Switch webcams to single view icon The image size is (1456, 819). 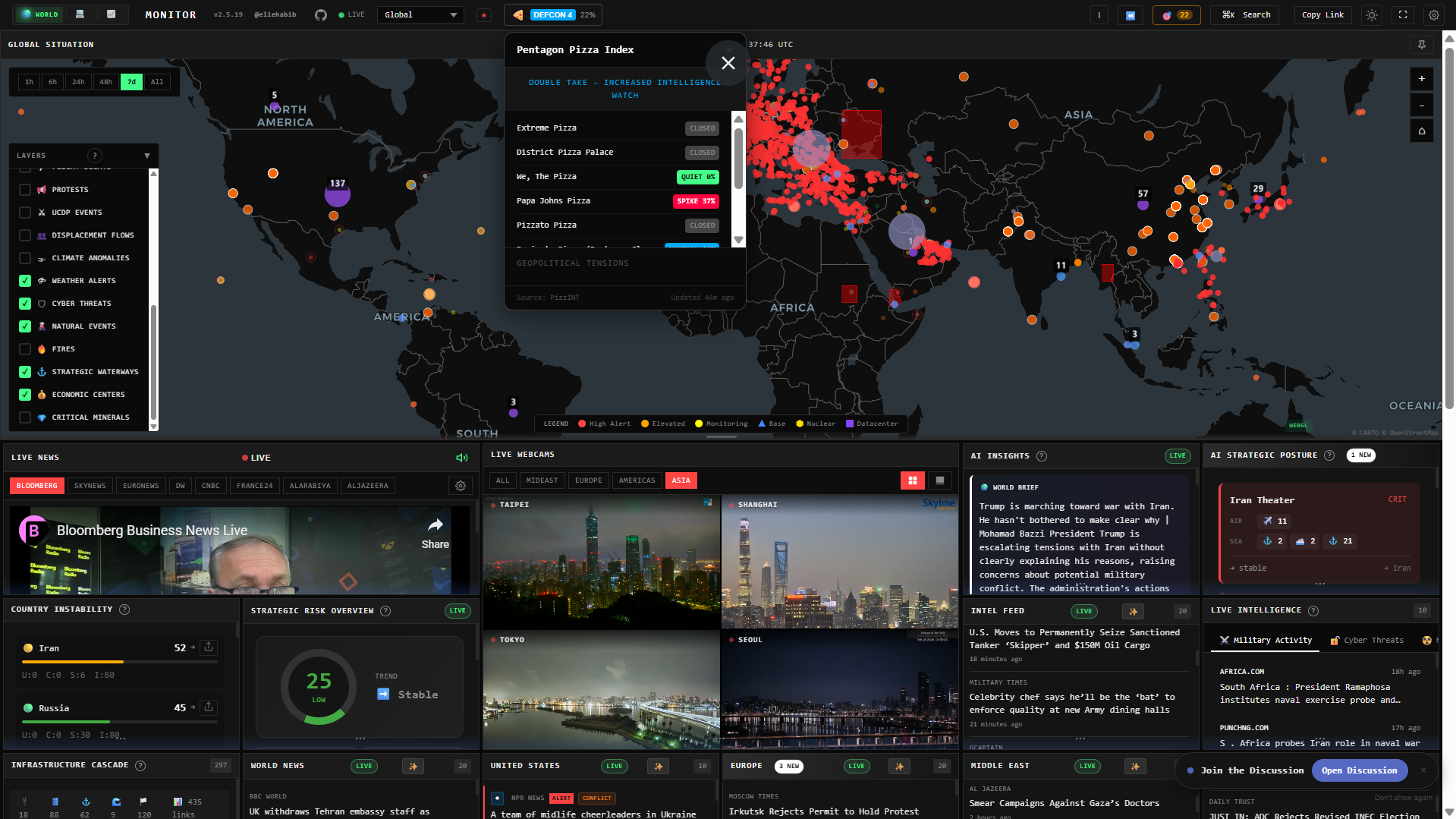940,480
